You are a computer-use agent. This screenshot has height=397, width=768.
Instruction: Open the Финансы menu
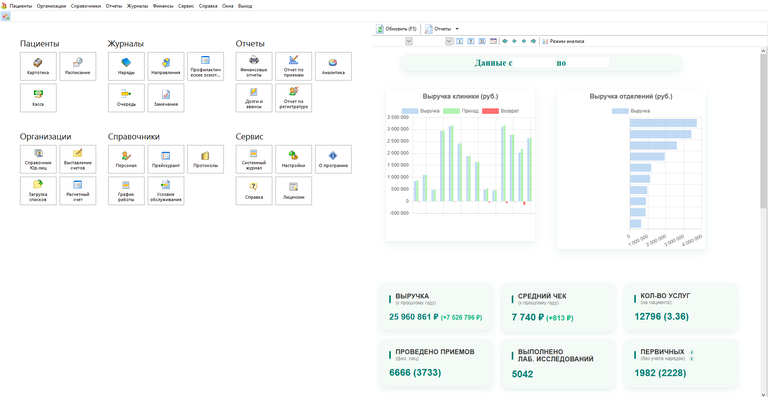pos(163,6)
